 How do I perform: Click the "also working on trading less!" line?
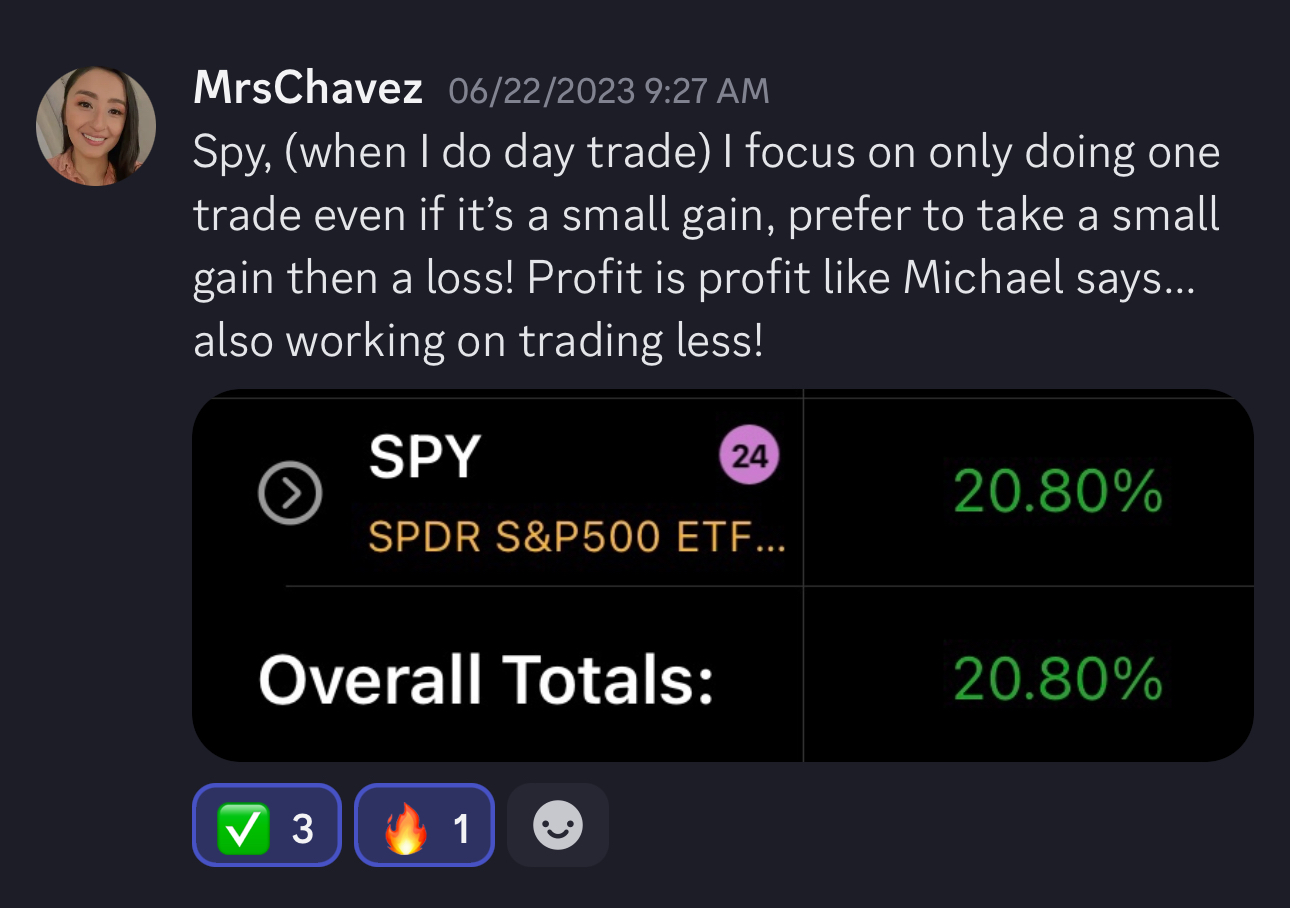click(x=478, y=342)
